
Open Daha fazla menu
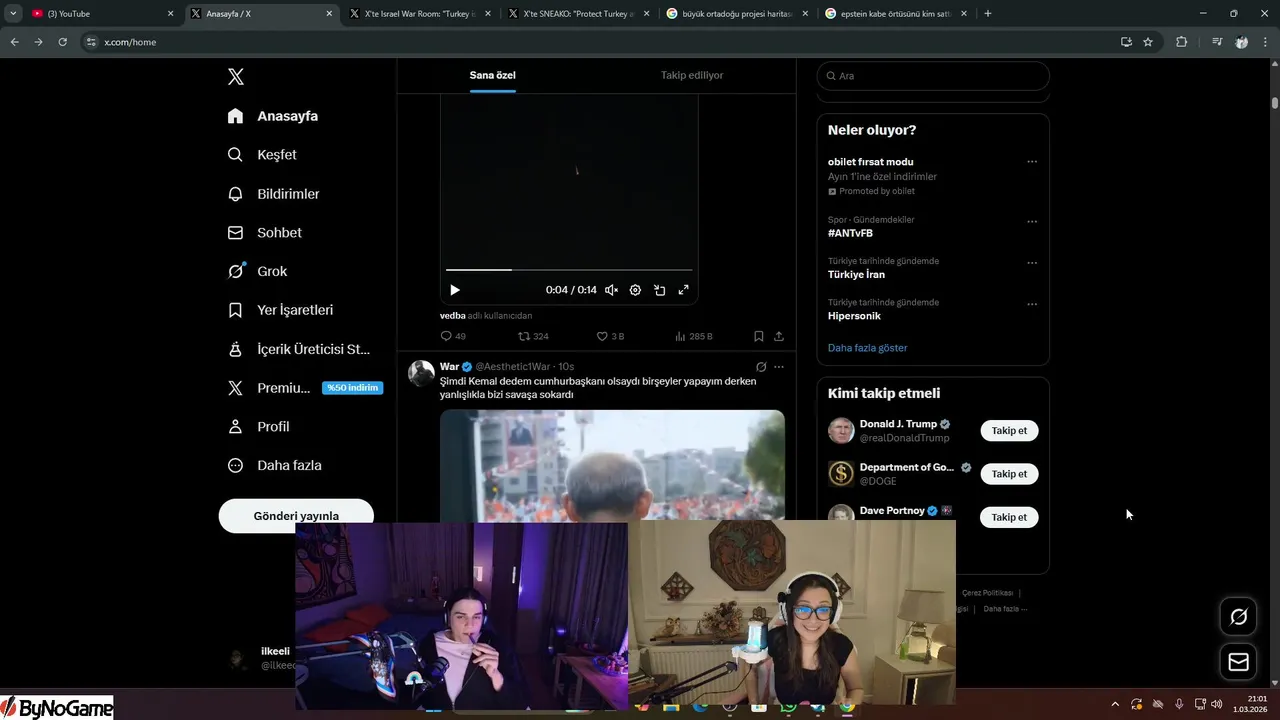click(275, 465)
